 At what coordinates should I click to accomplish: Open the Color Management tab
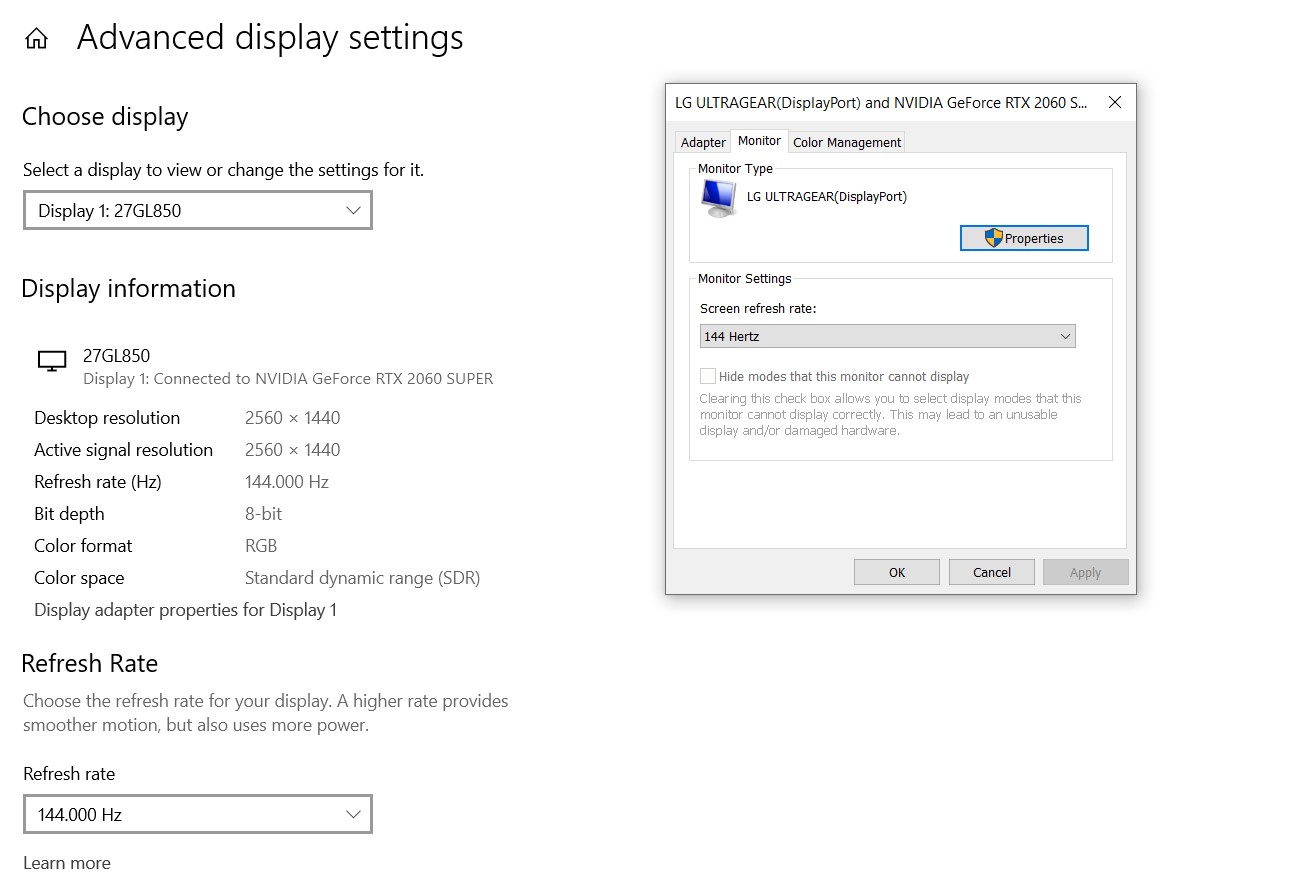click(x=847, y=143)
